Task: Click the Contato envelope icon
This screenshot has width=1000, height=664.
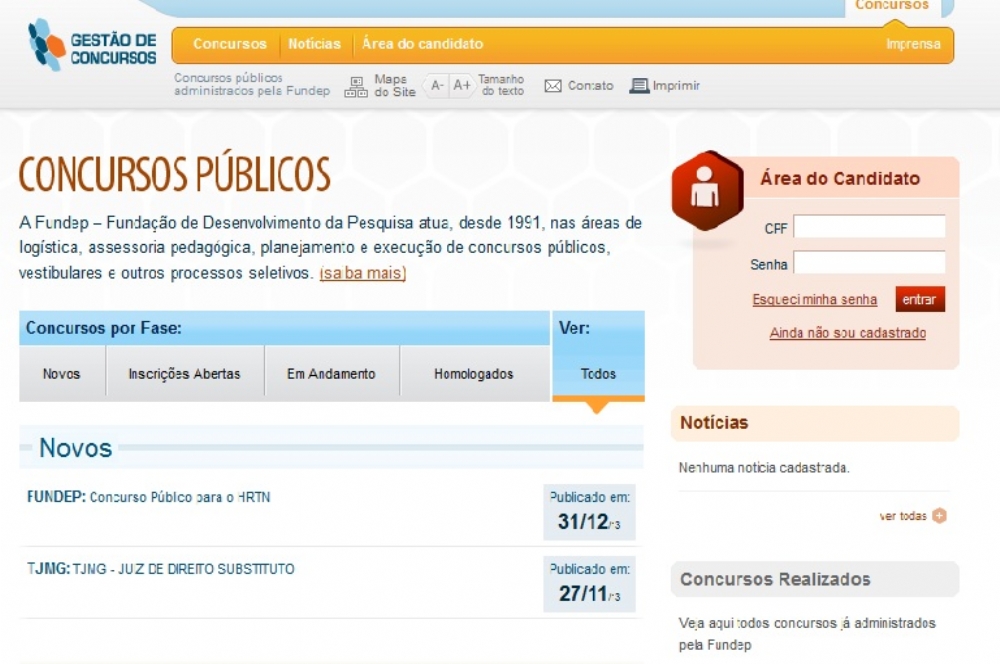Action: 553,86
